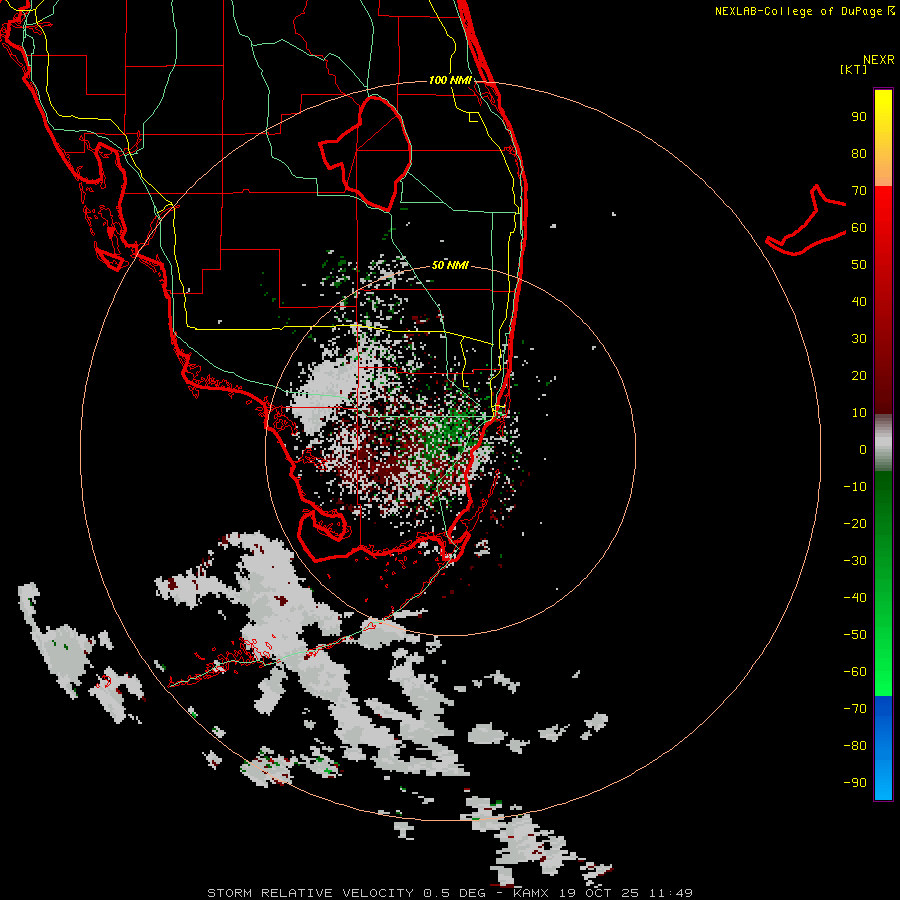This screenshot has width=900, height=900.
Task: Click the NEXR label above the scale
Action: point(878,60)
